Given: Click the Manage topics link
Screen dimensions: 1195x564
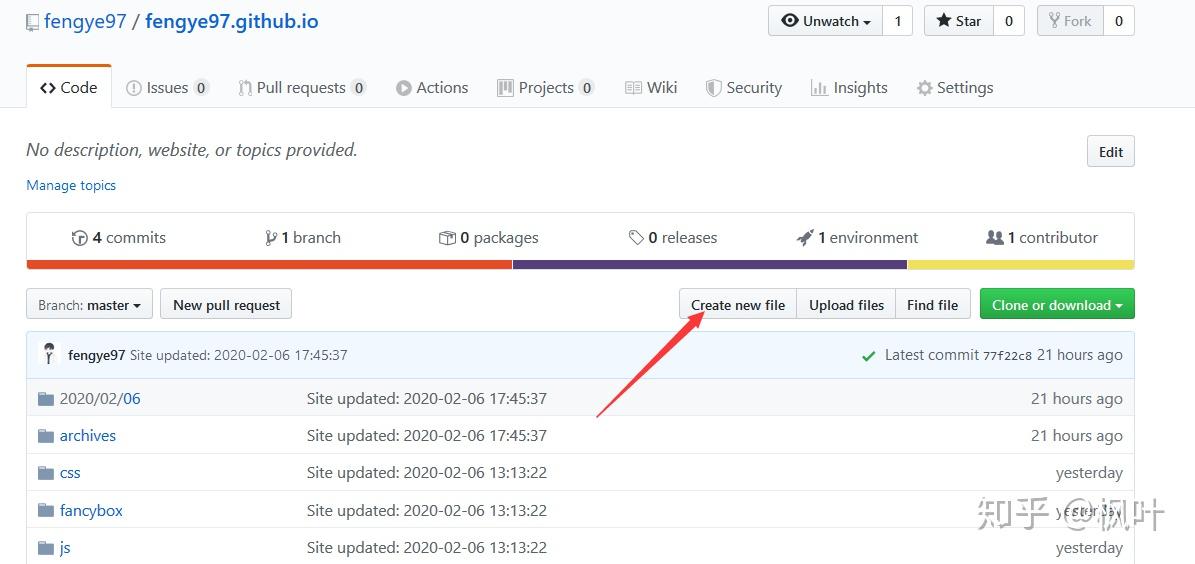Looking at the screenshot, I should [x=71, y=185].
